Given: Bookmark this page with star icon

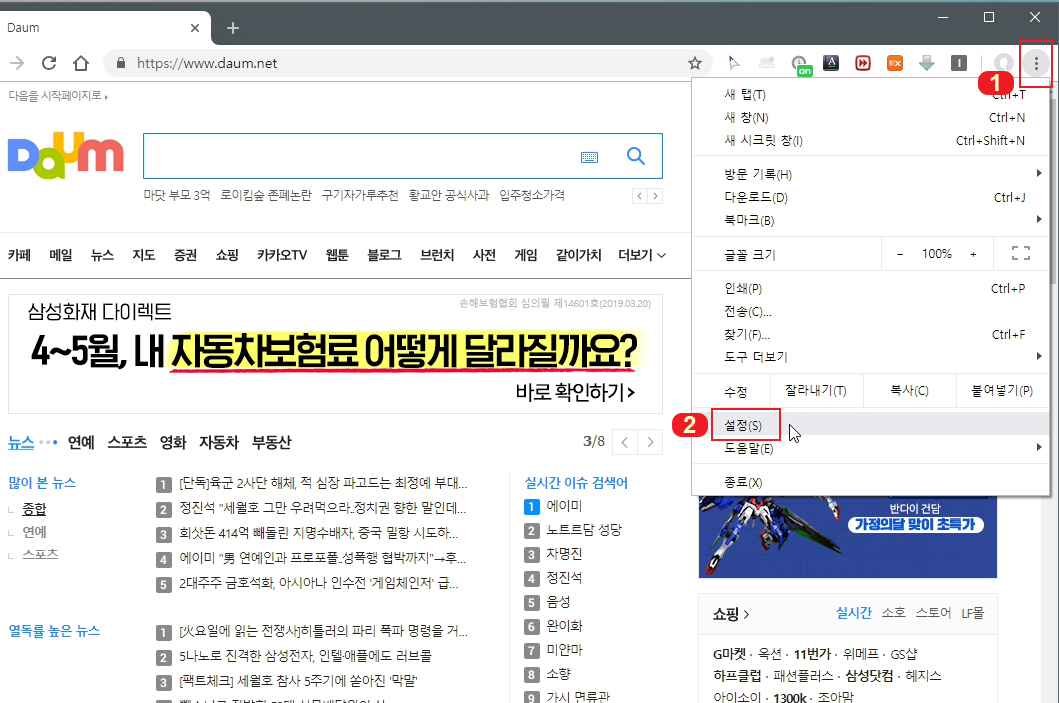Looking at the screenshot, I should click(694, 63).
